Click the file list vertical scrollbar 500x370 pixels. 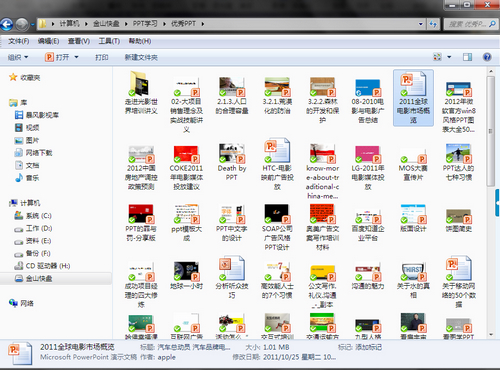click(x=490, y=131)
